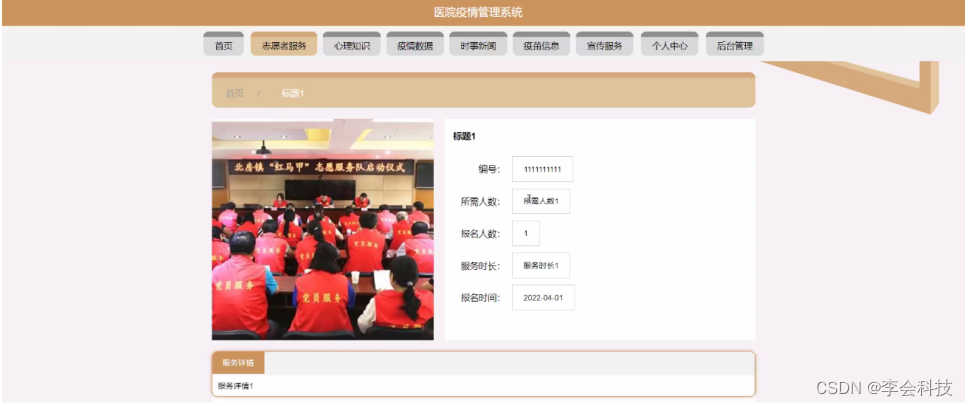This screenshot has height=406, width=968.
Task: Click the 标题1 heading in detail panel
Action: tap(464, 136)
